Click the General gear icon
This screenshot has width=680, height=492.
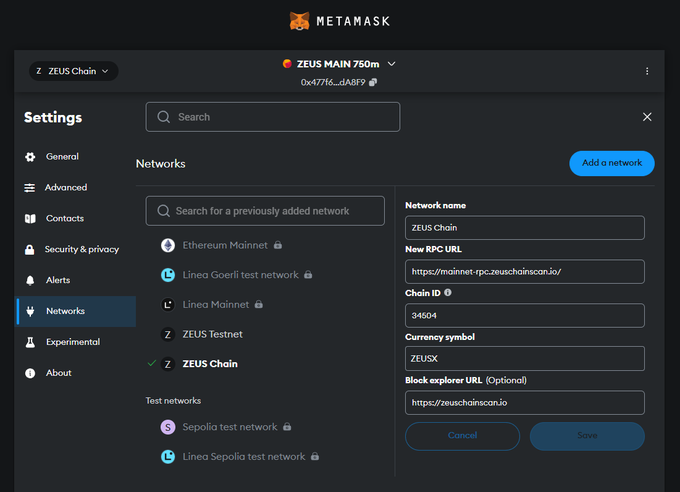click(30, 157)
